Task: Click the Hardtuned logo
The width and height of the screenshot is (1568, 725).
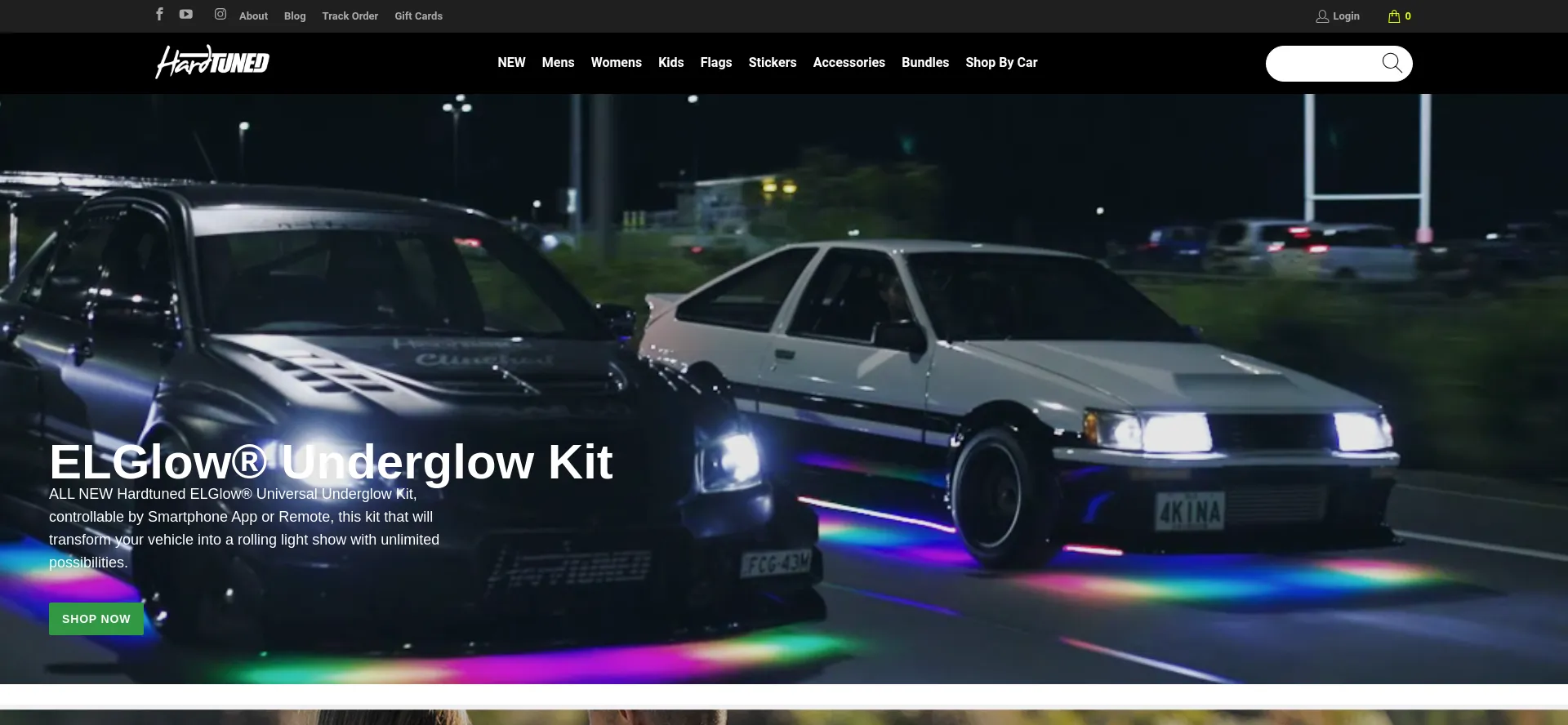Action: click(212, 62)
